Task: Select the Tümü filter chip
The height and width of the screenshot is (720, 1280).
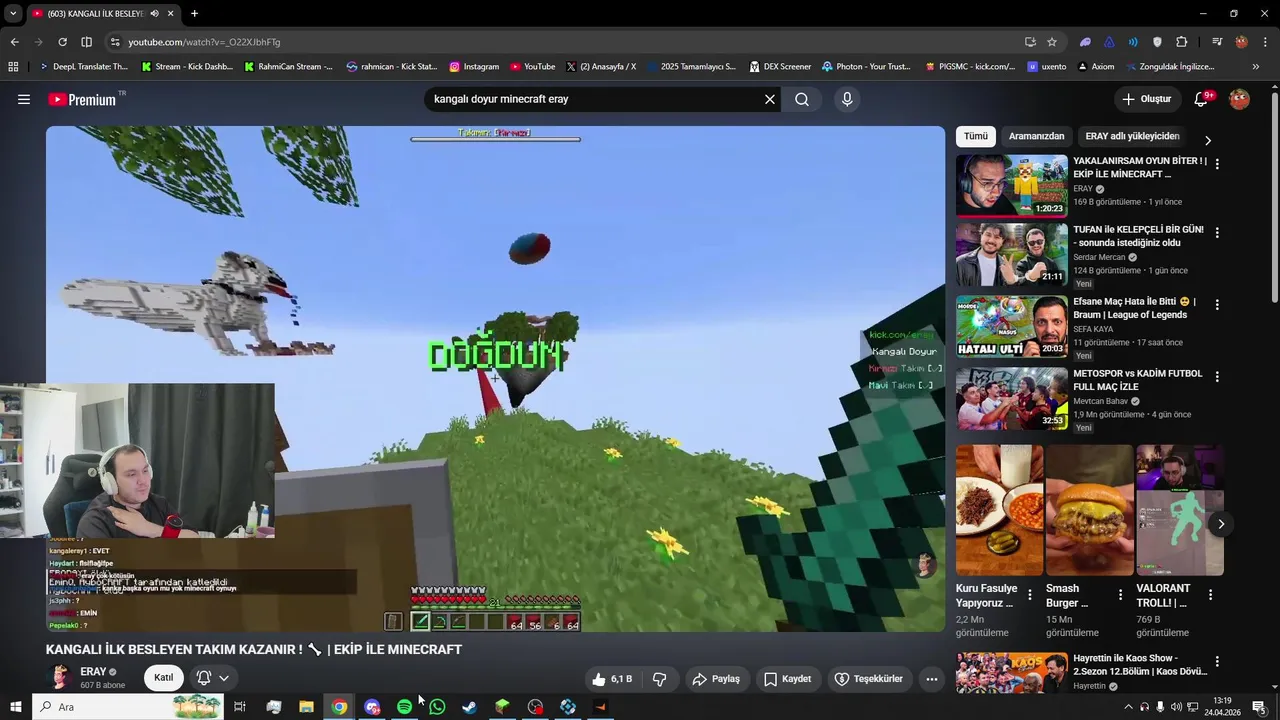Action: pos(976,136)
